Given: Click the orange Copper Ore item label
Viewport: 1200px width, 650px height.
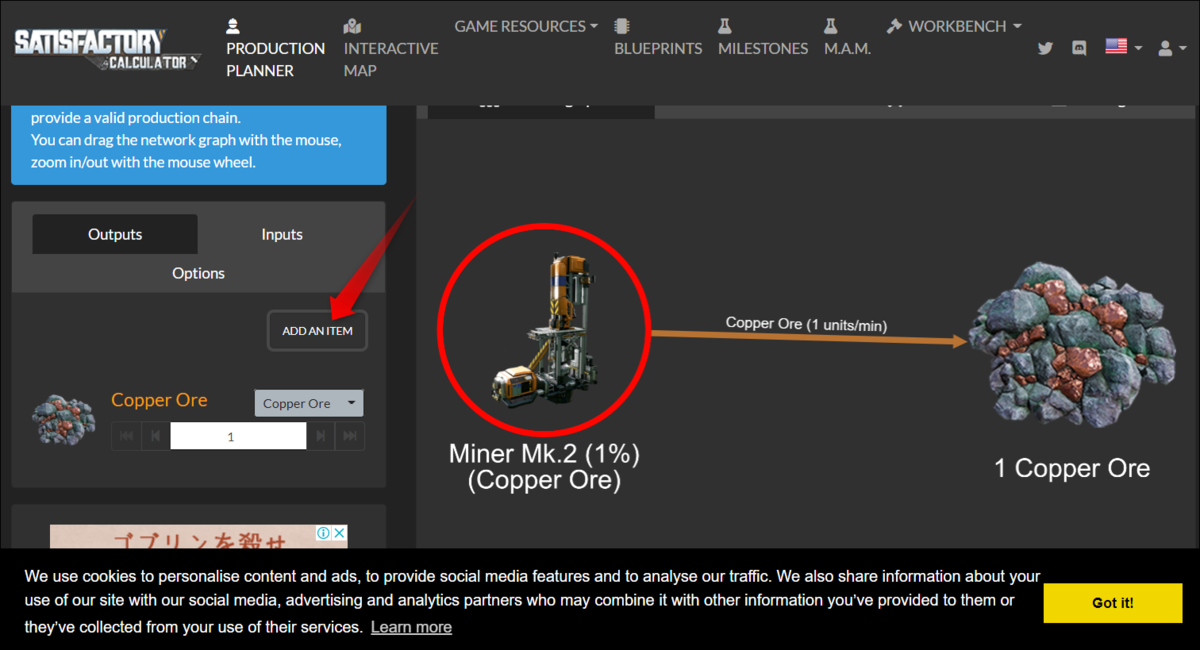Looking at the screenshot, I should [x=159, y=400].
